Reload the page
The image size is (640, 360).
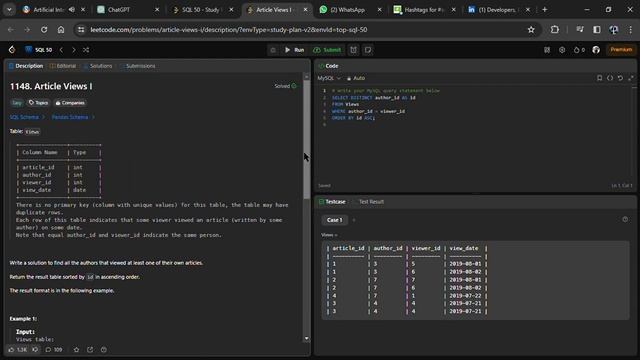pyautogui.click(x=44, y=29)
